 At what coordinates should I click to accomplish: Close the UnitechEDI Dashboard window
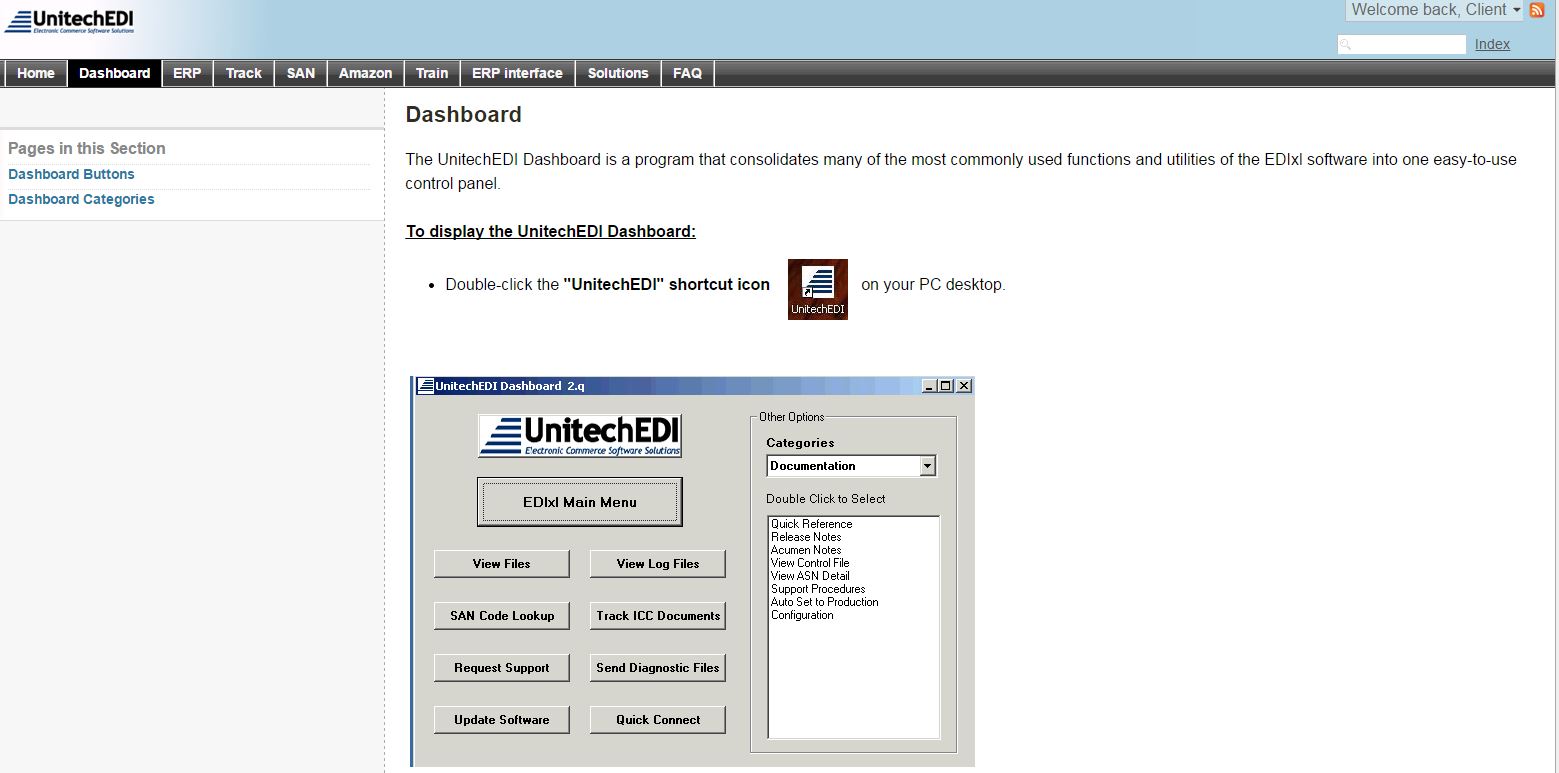[964, 386]
